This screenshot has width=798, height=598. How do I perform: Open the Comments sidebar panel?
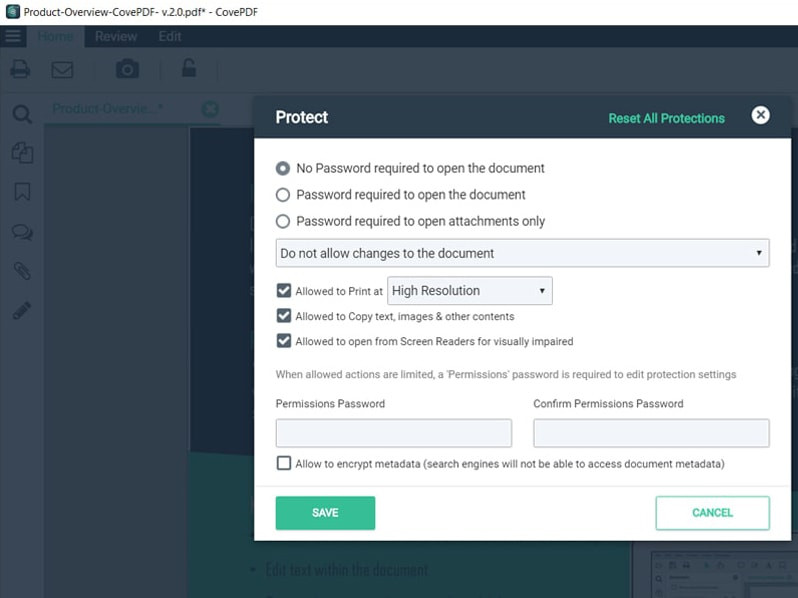click(21, 232)
